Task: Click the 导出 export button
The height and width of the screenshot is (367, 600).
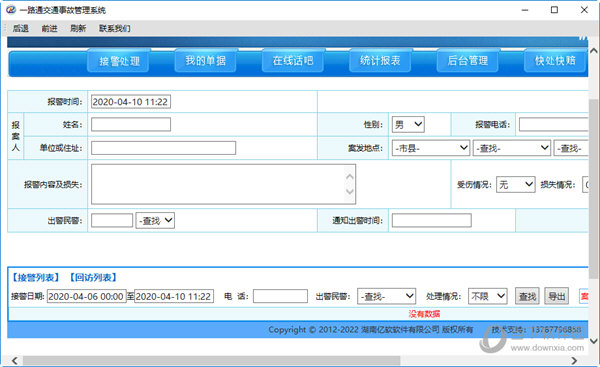Action: 556,296
